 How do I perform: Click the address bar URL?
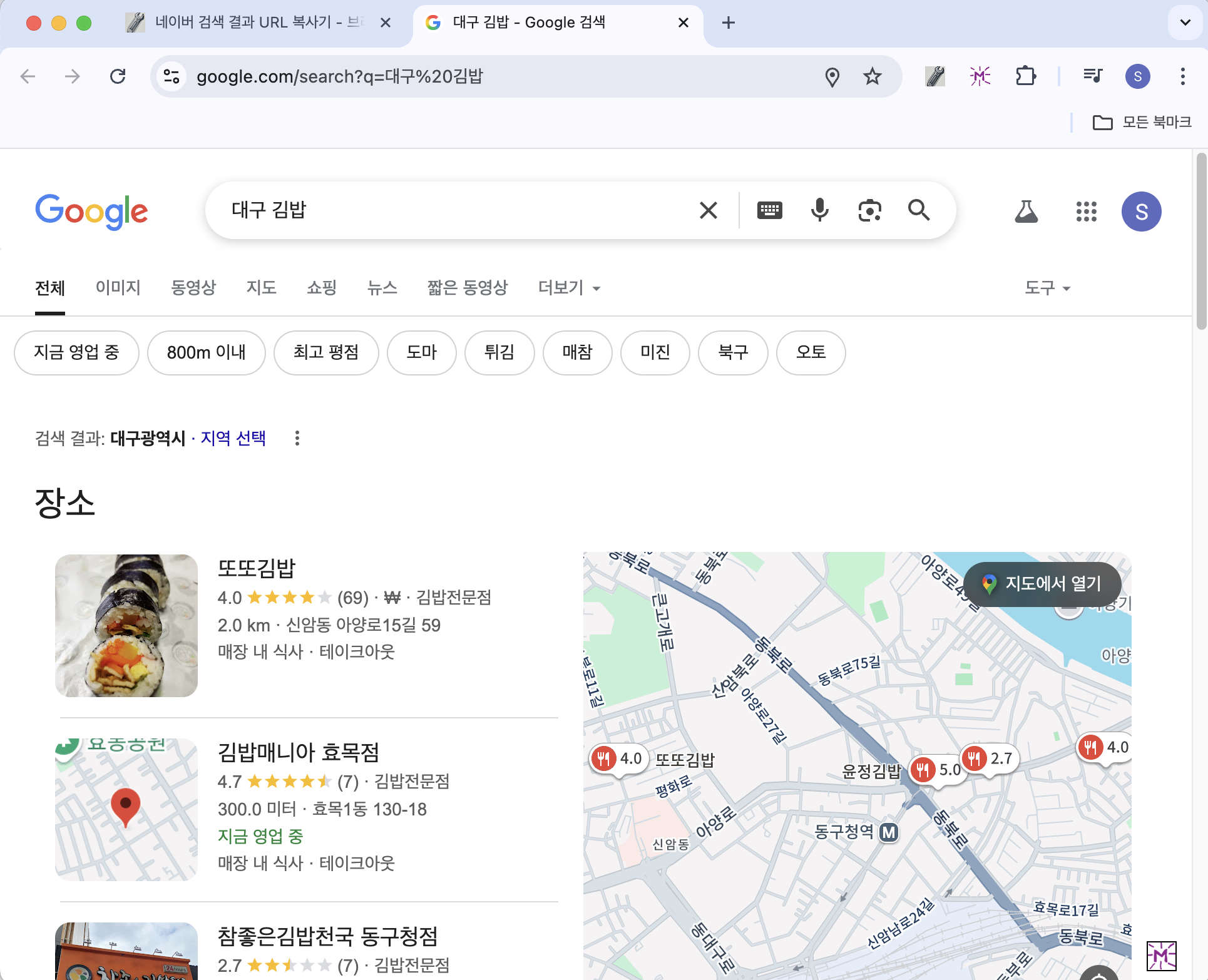click(x=339, y=76)
